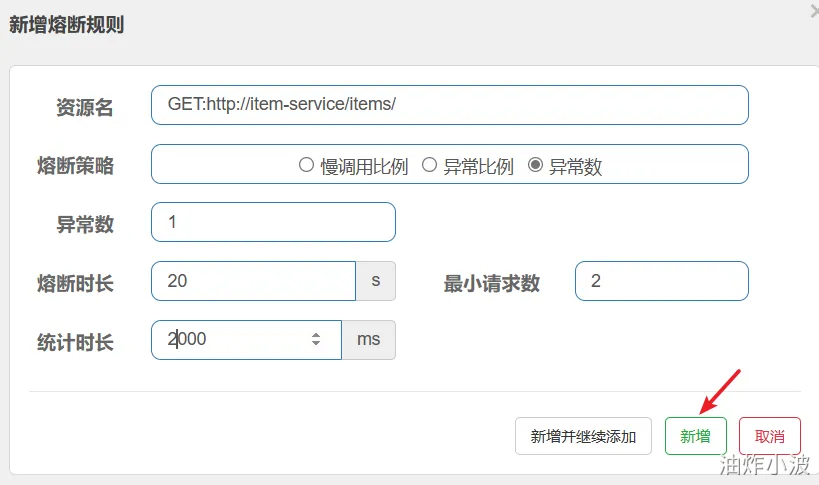This screenshot has width=819, height=485.
Task: Select the 异常数 radio button
Action: [x=535, y=166]
